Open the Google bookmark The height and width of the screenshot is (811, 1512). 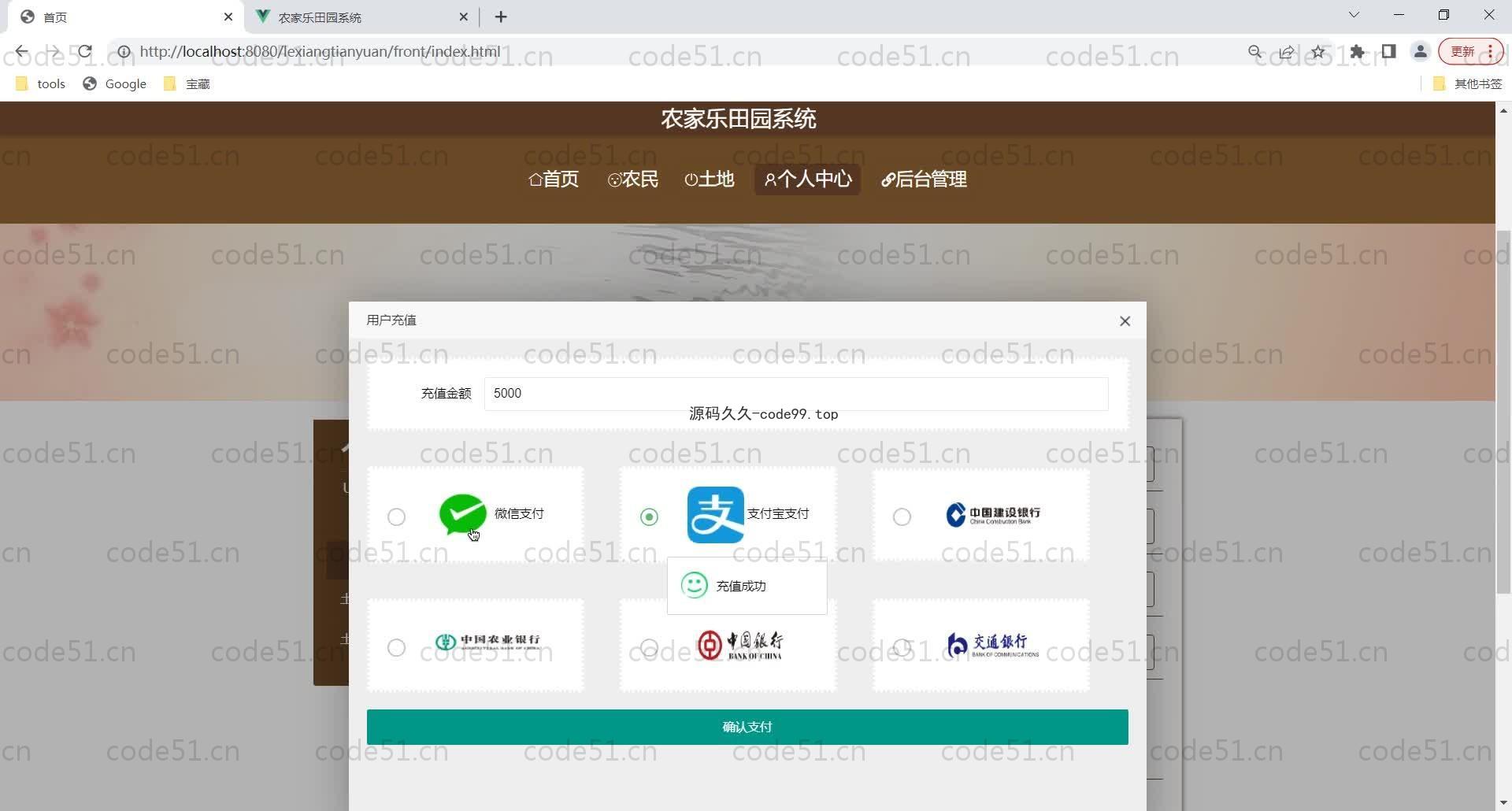tap(115, 83)
